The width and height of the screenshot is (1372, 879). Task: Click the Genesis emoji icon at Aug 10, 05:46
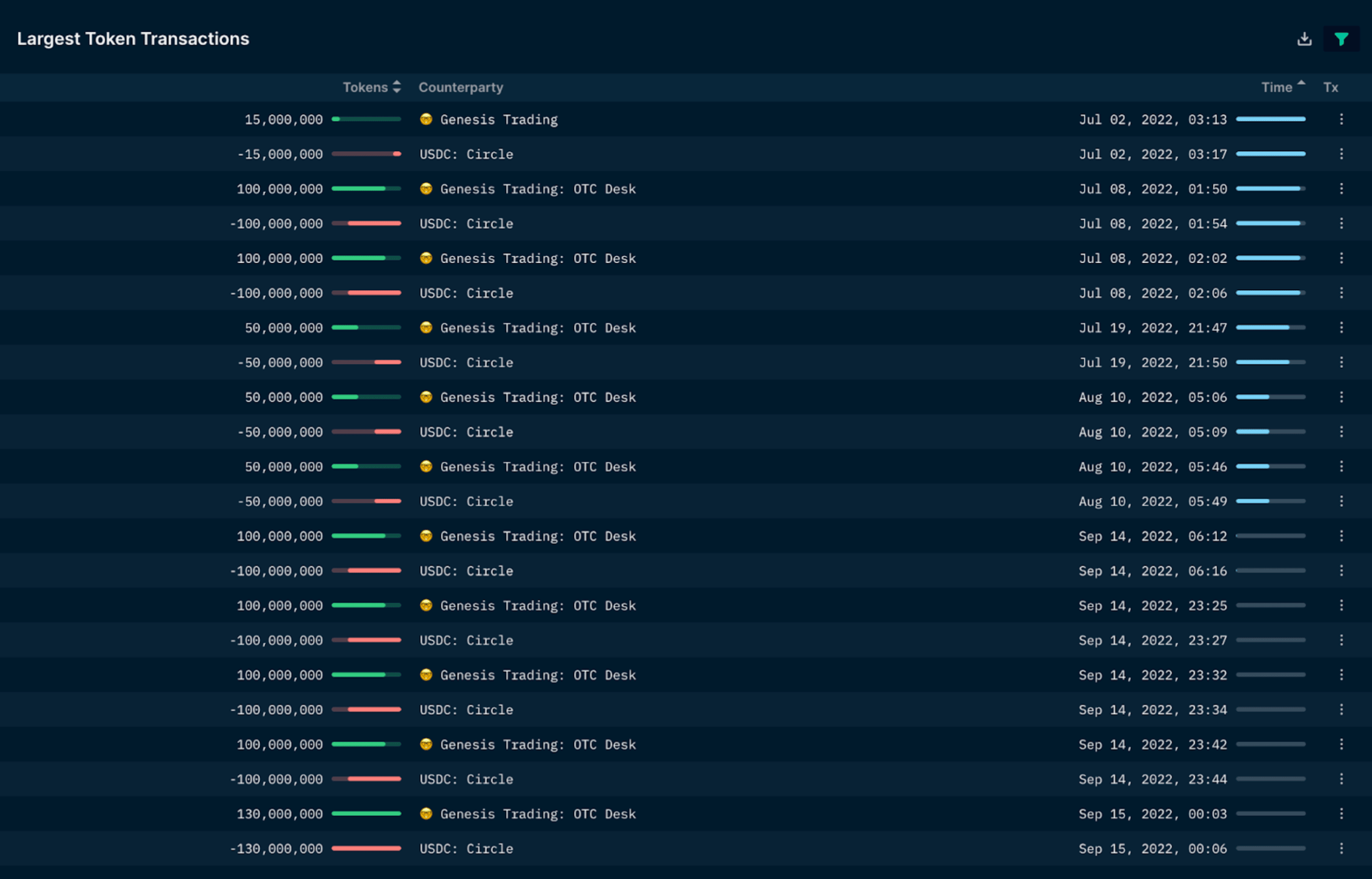pyautogui.click(x=426, y=466)
